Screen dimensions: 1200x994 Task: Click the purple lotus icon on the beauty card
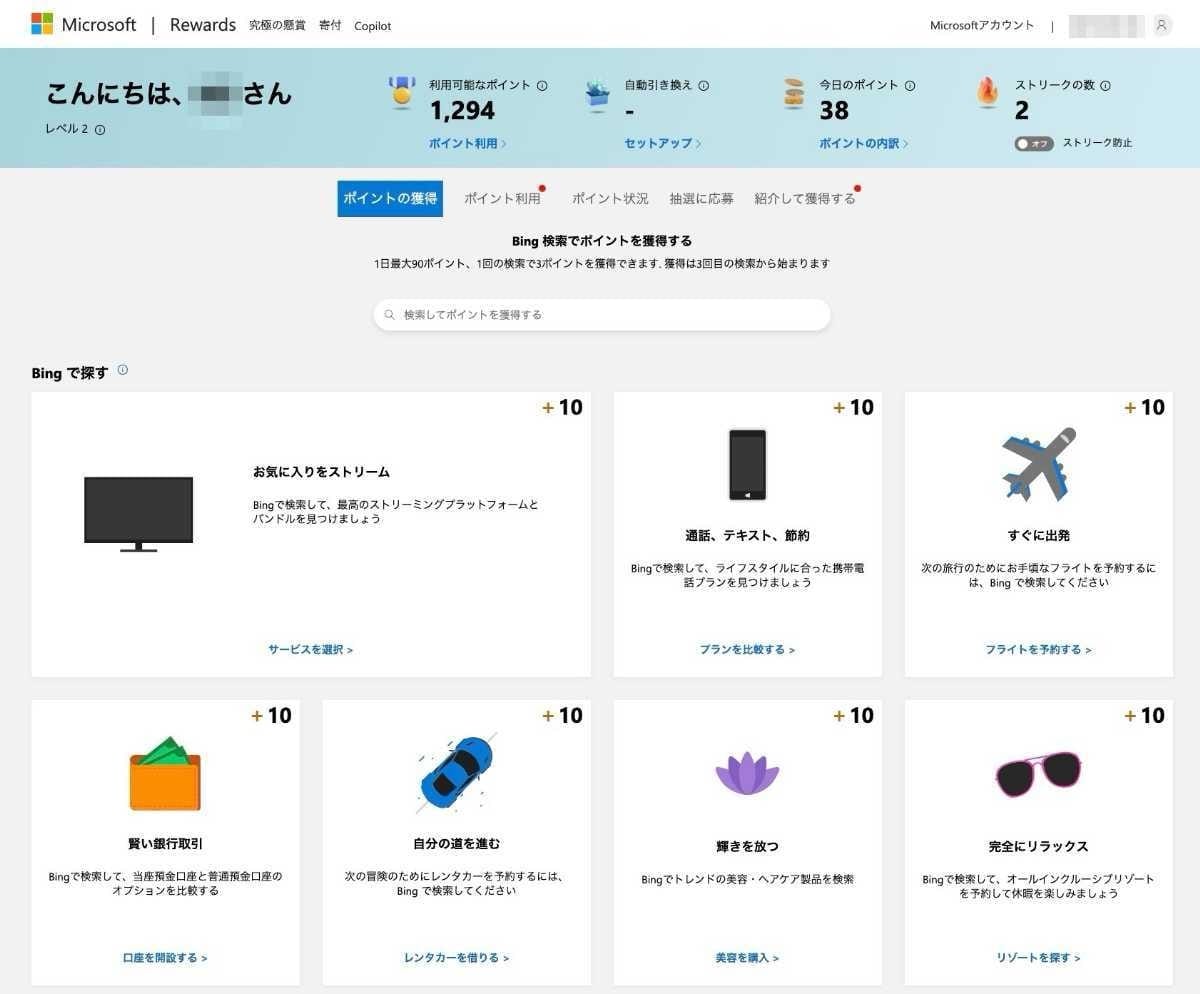click(747, 771)
